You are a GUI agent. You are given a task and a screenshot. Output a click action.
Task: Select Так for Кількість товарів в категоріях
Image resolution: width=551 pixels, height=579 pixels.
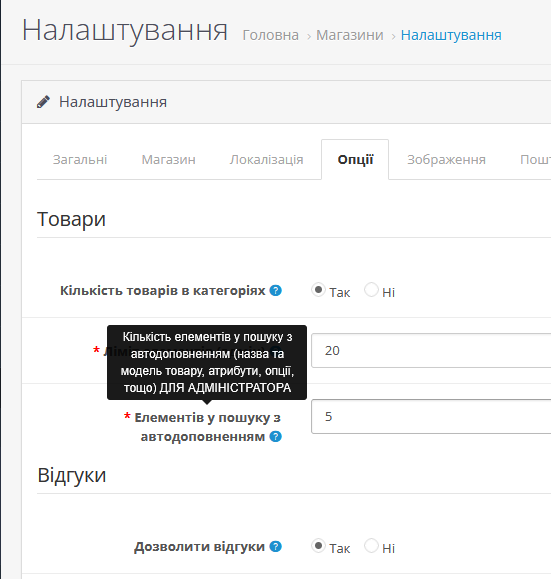click(x=318, y=290)
